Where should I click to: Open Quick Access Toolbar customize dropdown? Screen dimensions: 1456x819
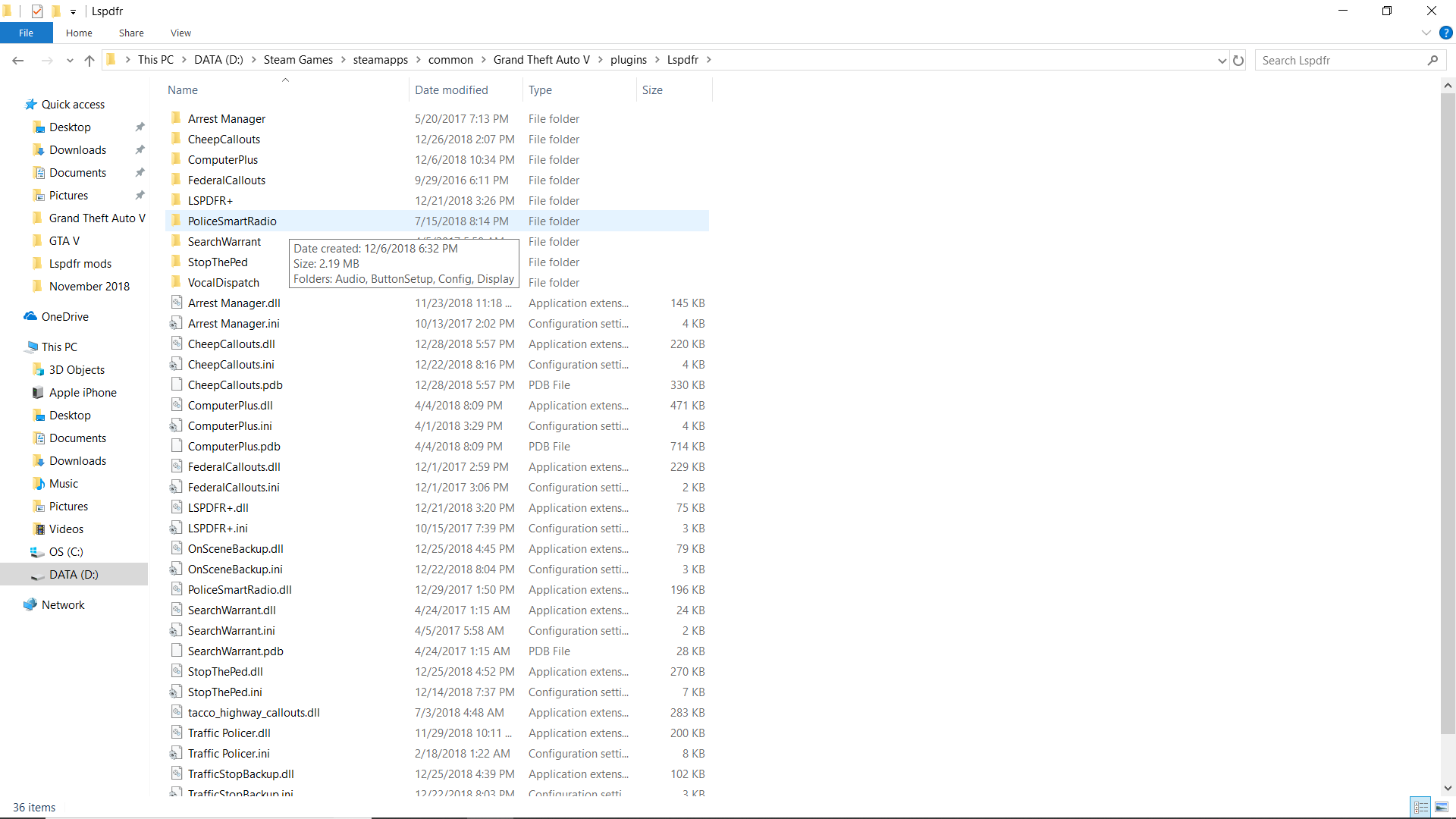(x=73, y=11)
